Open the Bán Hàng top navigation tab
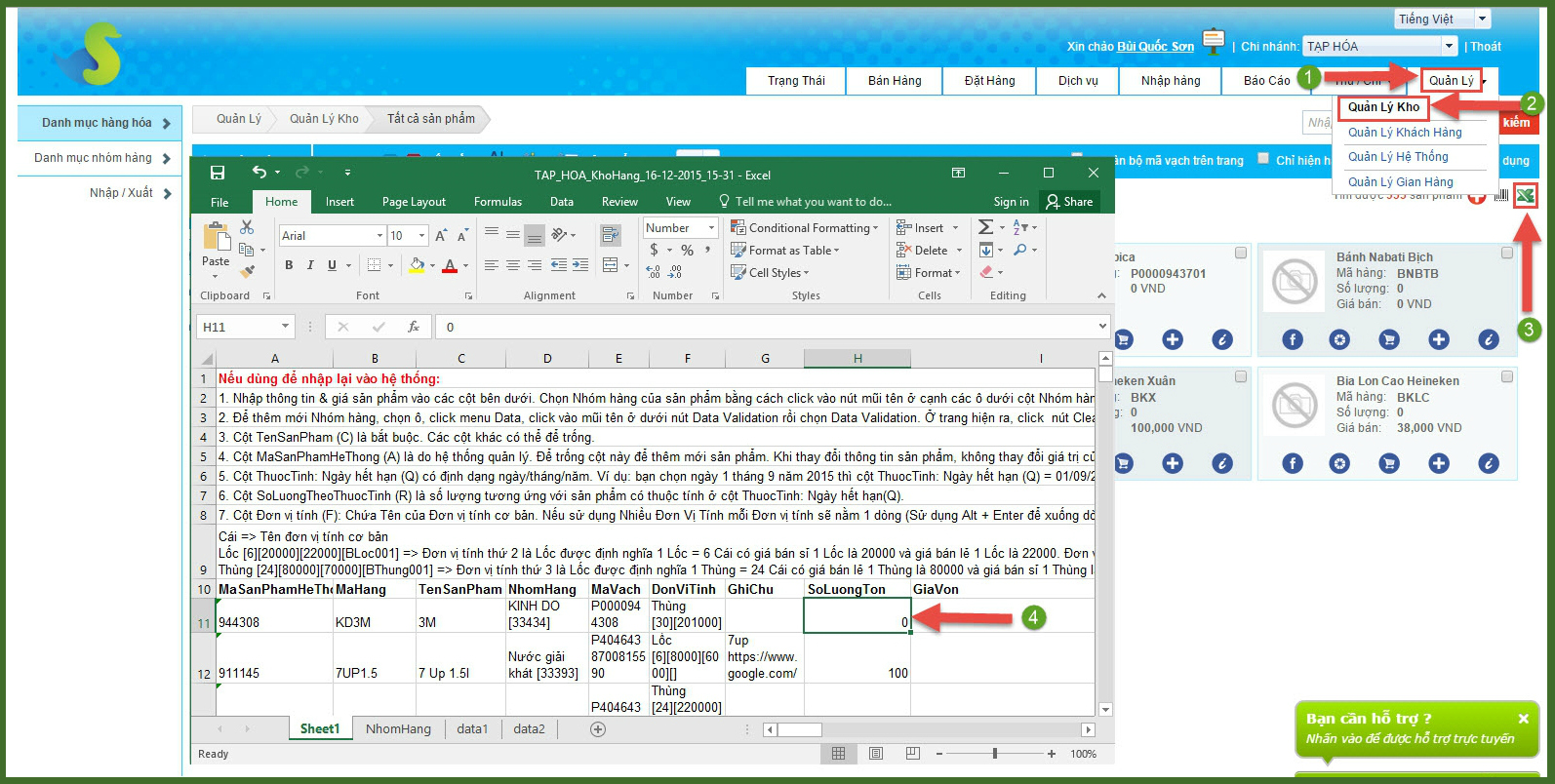 pos(895,80)
